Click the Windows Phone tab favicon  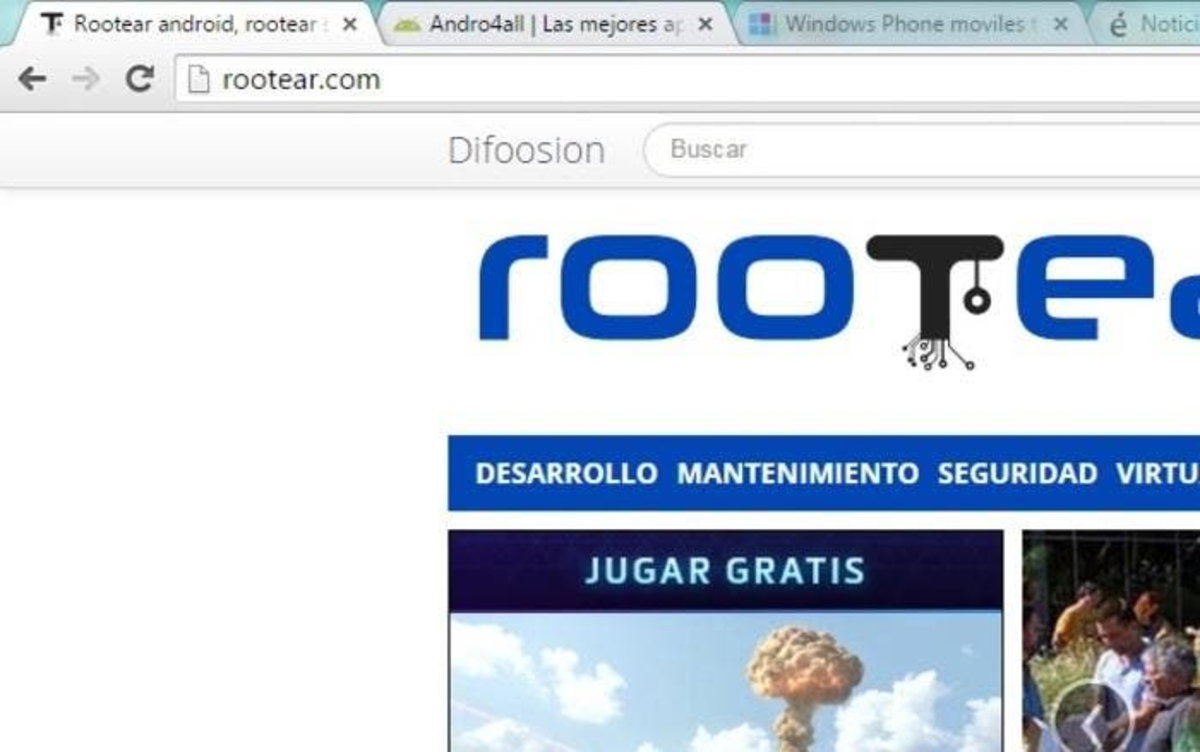click(x=761, y=25)
